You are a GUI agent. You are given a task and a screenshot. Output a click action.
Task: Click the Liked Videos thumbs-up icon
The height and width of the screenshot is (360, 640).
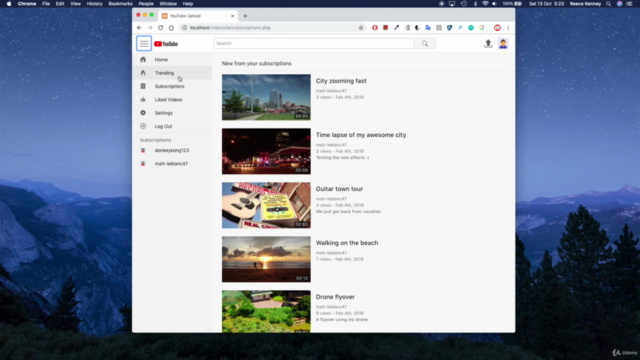pos(143,100)
